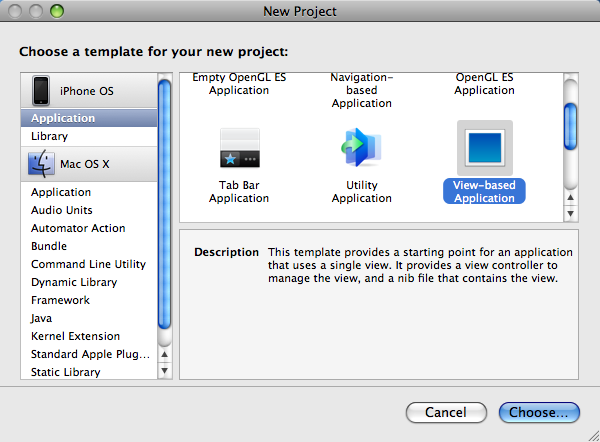Image resolution: width=600 pixels, height=442 pixels.
Task: Click the View-based Application icon
Action: point(484,148)
